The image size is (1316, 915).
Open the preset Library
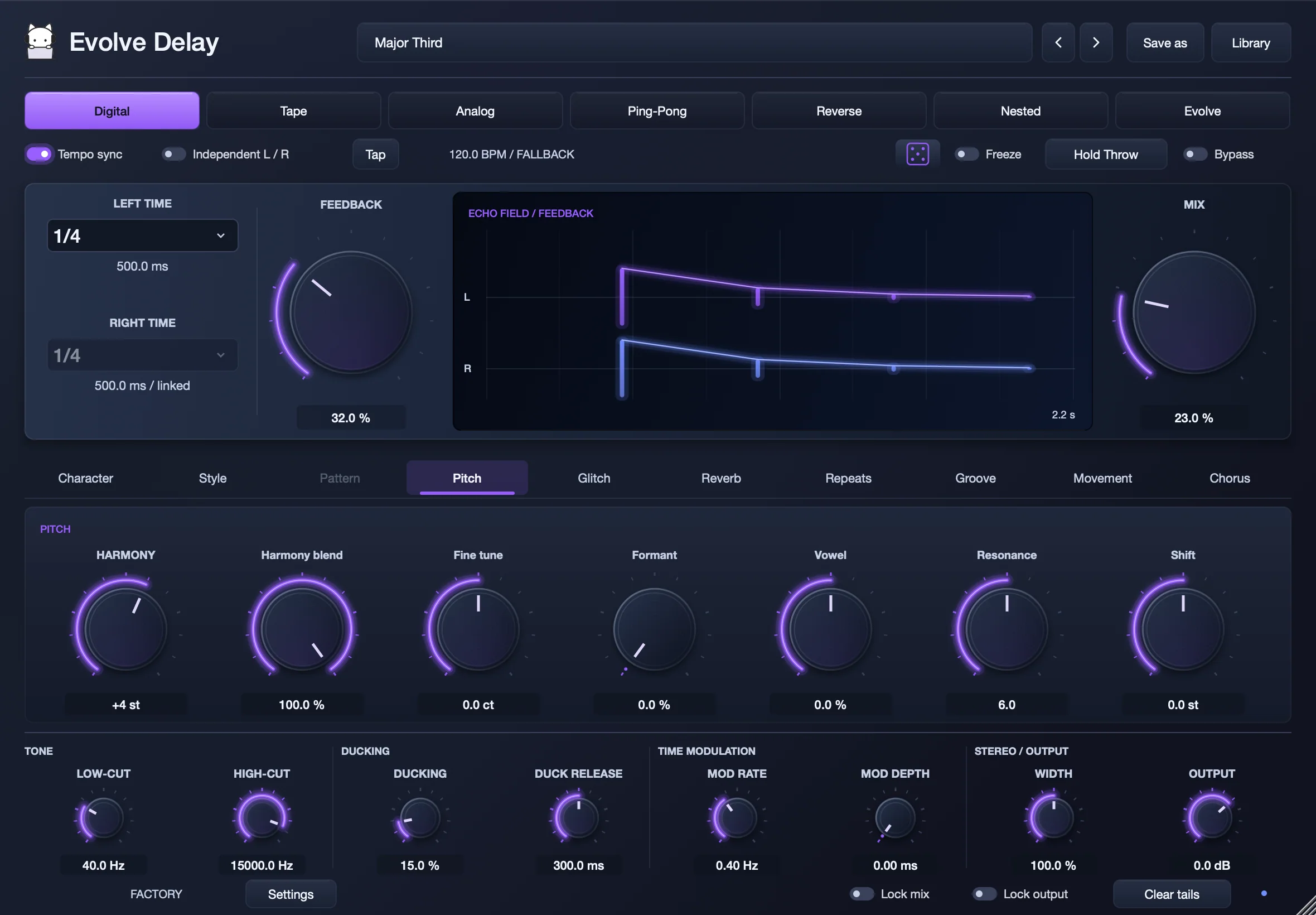tap(1251, 42)
